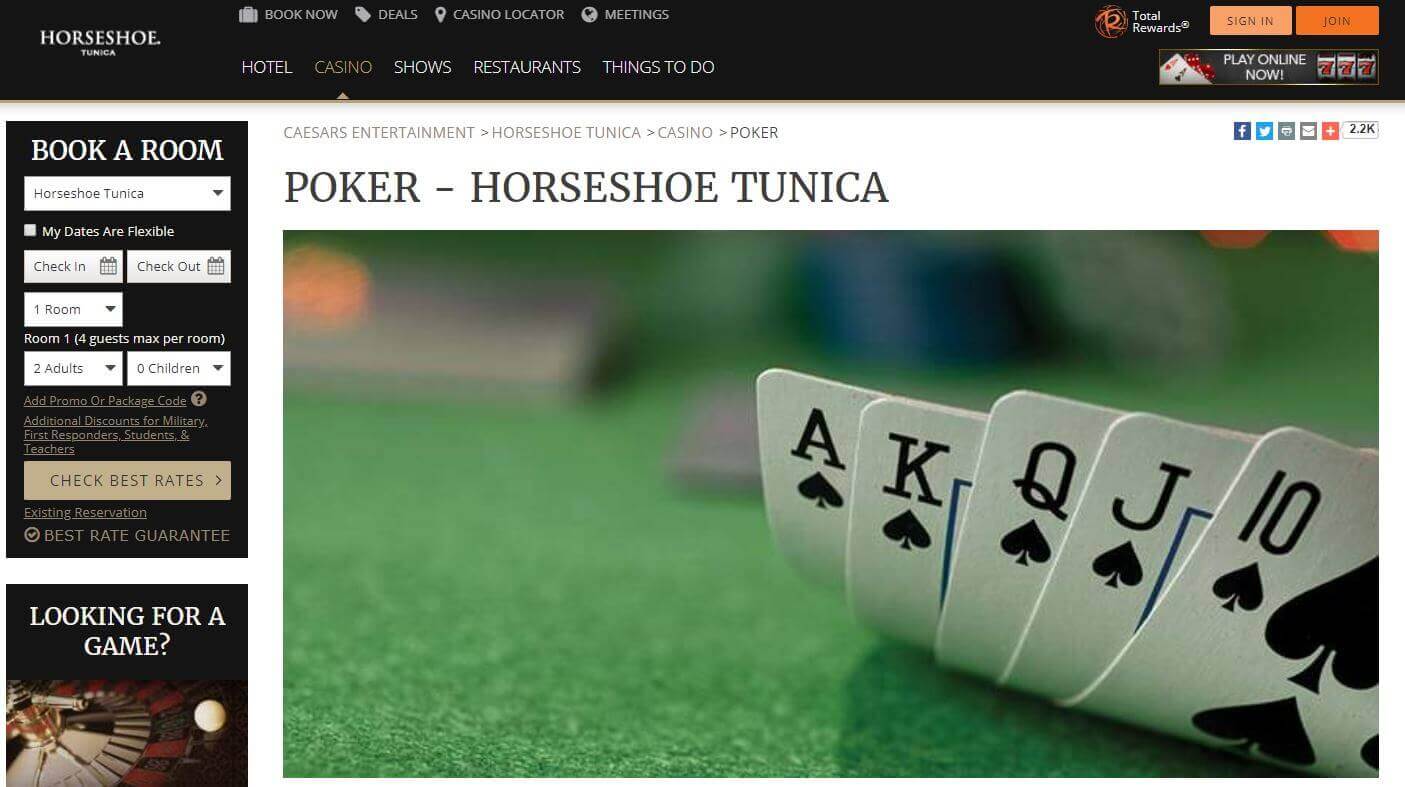Open more sharing options plus icon
Image resolution: width=1405 pixels, height=787 pixels.
click(1330, 131)
